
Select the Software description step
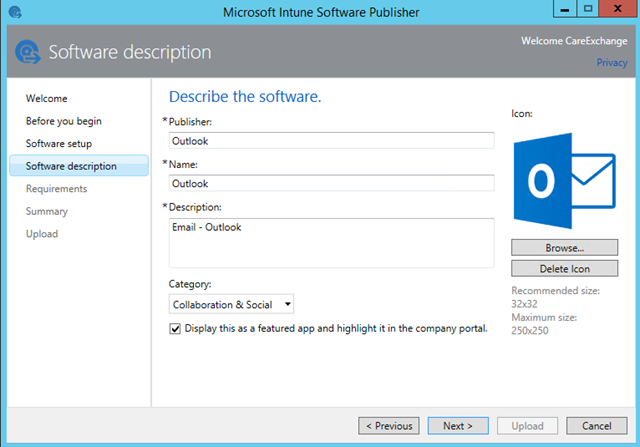pyautogui.click(x=79, y=166)
